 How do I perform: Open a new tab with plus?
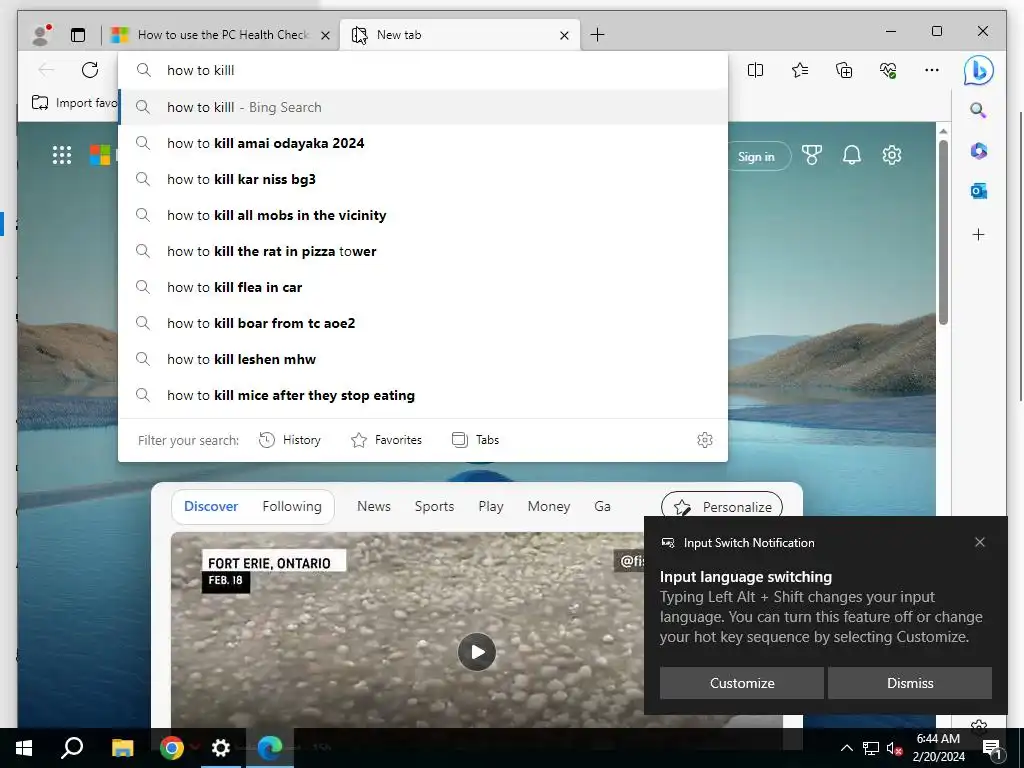pyautogui.click(x=597, y=35)
